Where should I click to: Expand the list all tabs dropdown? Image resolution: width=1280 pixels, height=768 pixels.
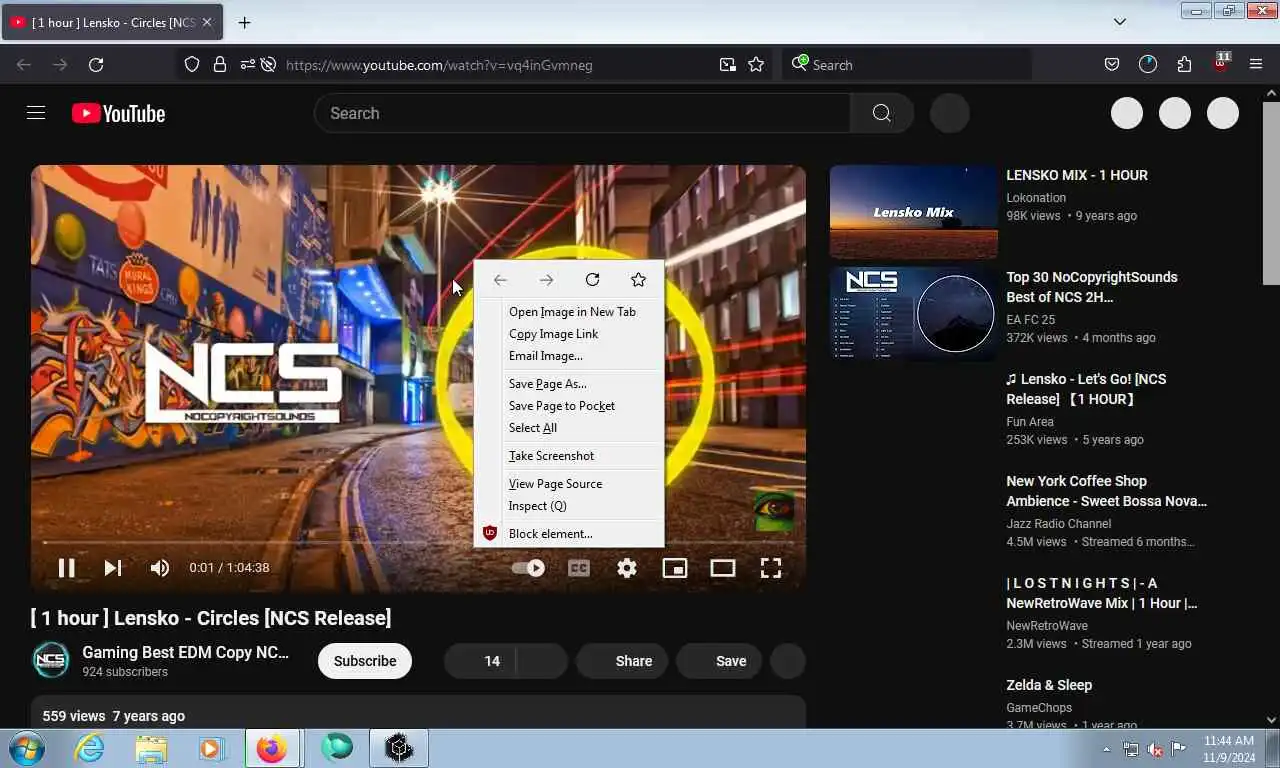1120,22
